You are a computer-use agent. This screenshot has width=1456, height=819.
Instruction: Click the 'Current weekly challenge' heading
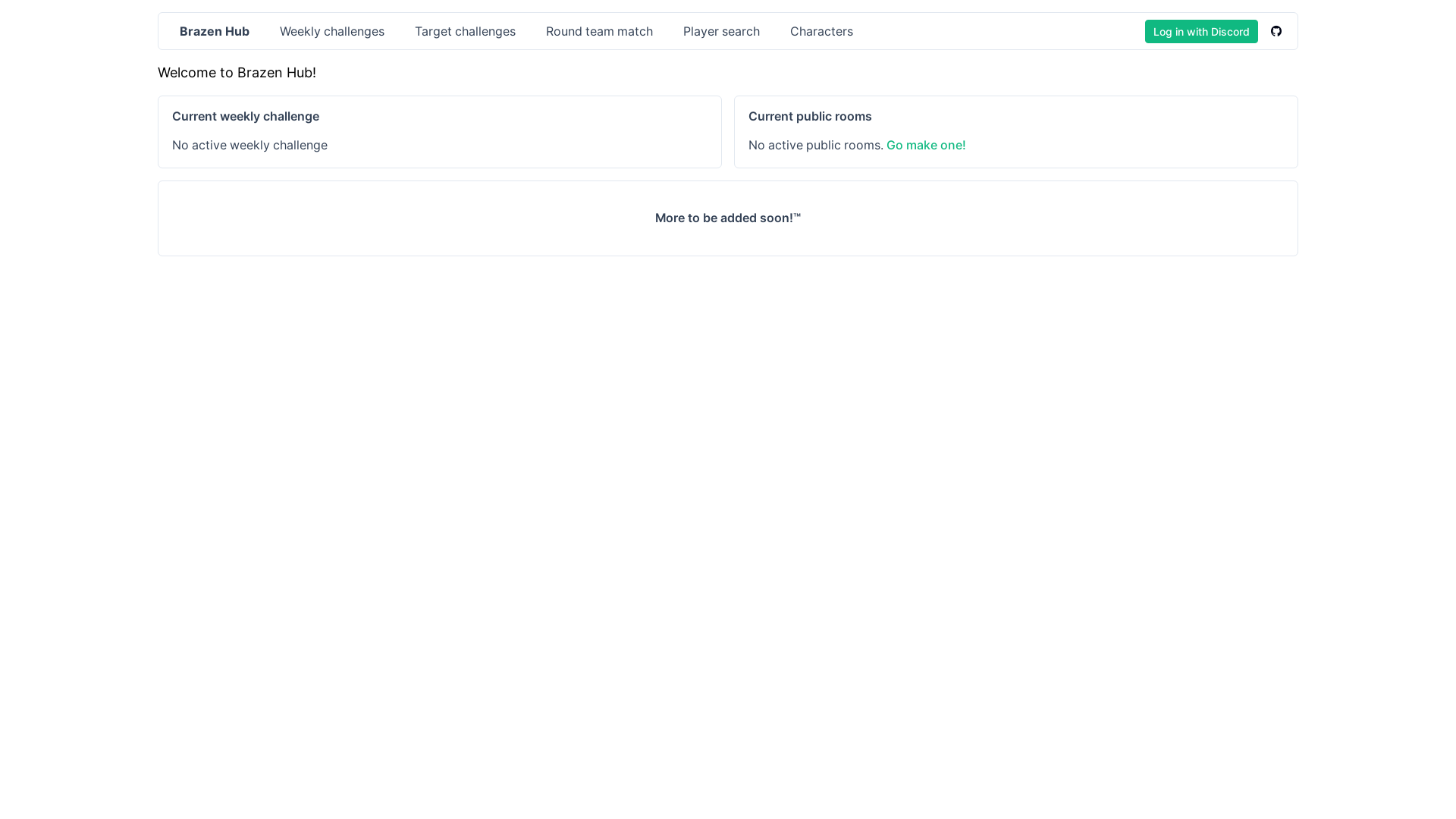coord(246,116)
